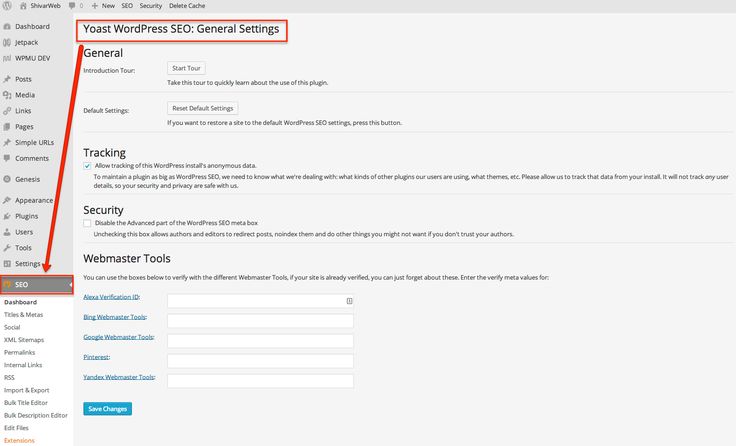The width and height of the screenshot is (736, 446).
Task: Click the Bing Webmaster Tools input field
Action: coord(261,321)
